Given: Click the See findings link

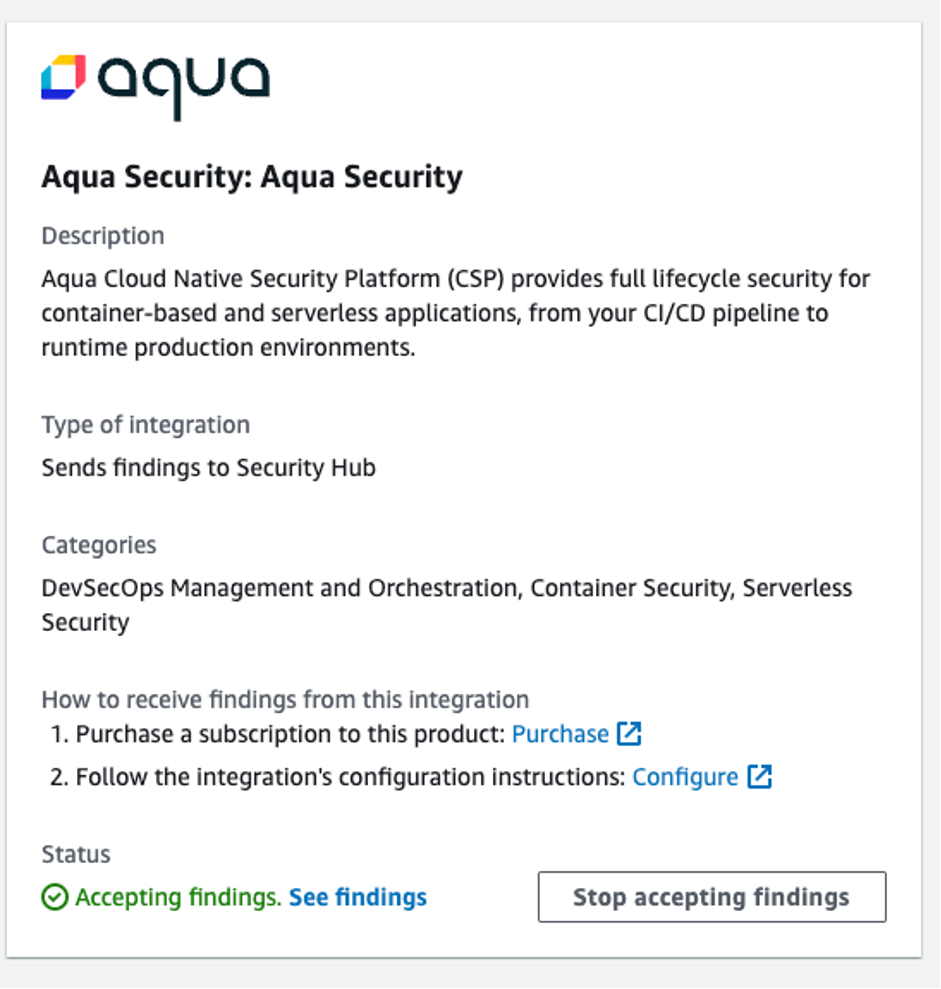Looking at the screenshot, I should (357, 897).
